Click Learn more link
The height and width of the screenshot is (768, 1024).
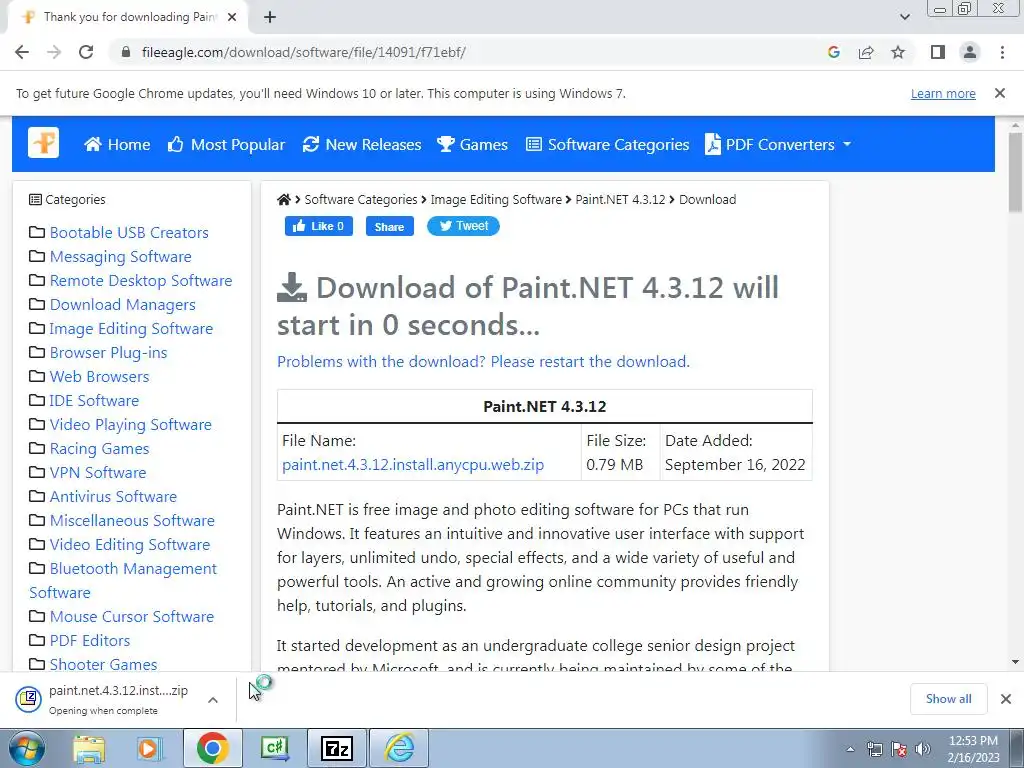943,93
